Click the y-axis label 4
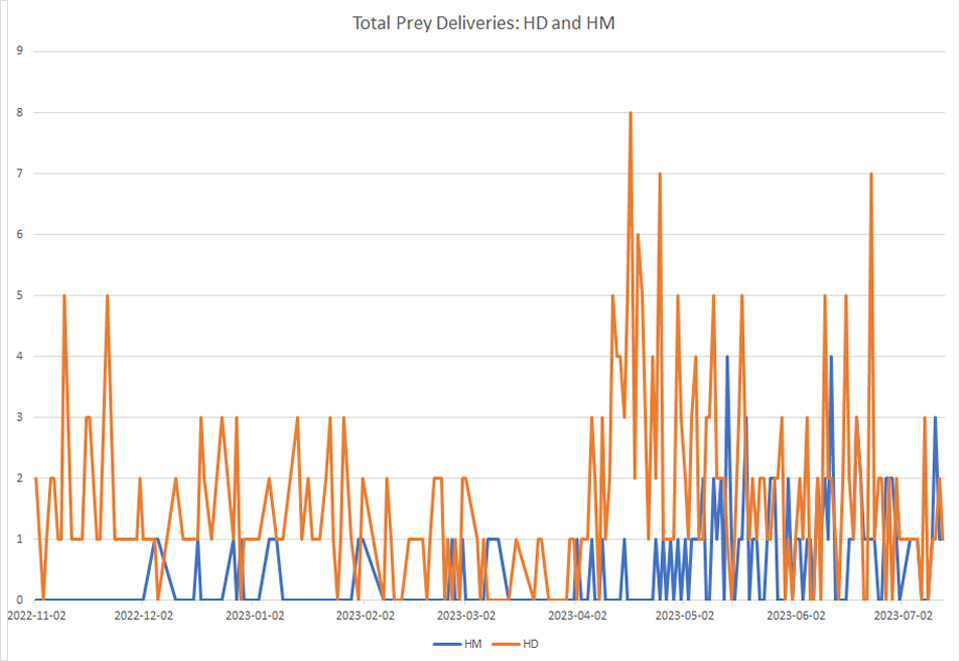This screenshot has width=960, height=661. click(x=20, y=356)
